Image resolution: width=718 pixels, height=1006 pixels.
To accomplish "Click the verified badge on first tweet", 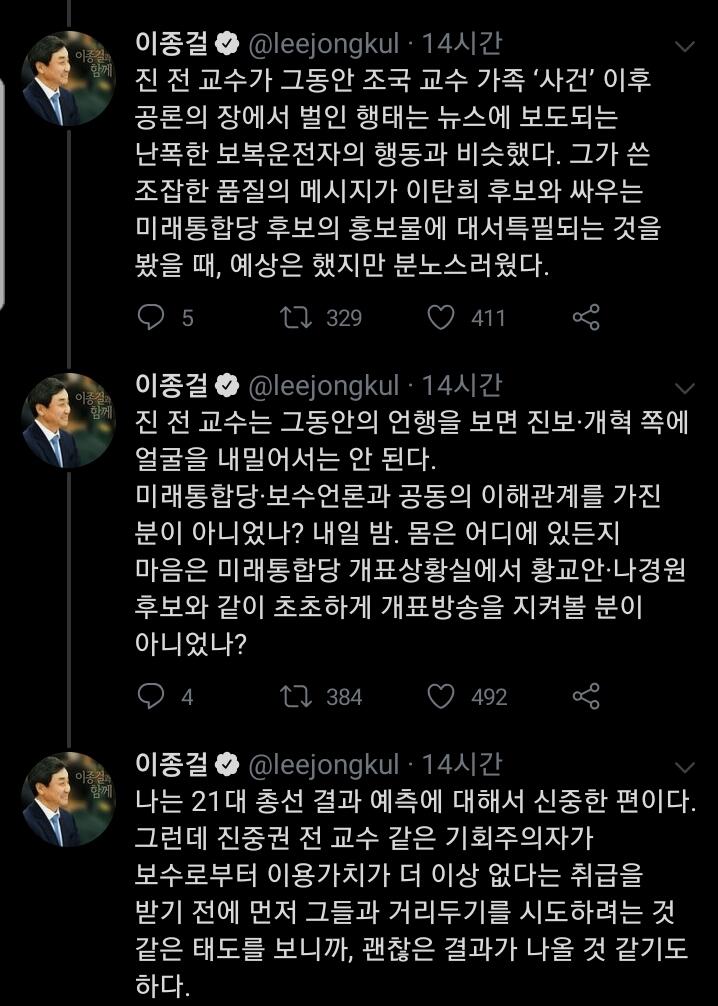I will (x=227, y=45).
